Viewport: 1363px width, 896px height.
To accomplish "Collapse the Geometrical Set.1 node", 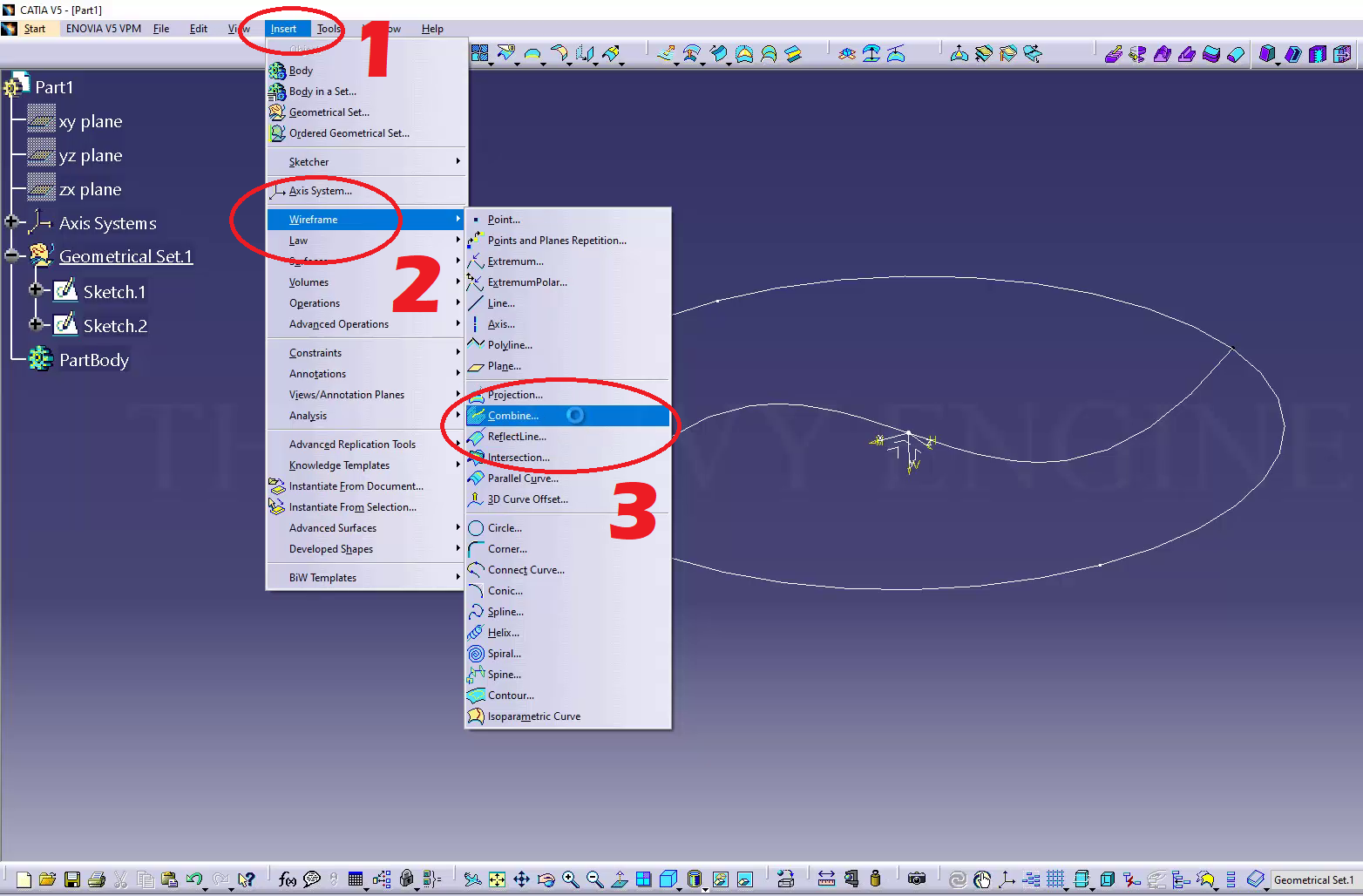I will coord(11,256).
